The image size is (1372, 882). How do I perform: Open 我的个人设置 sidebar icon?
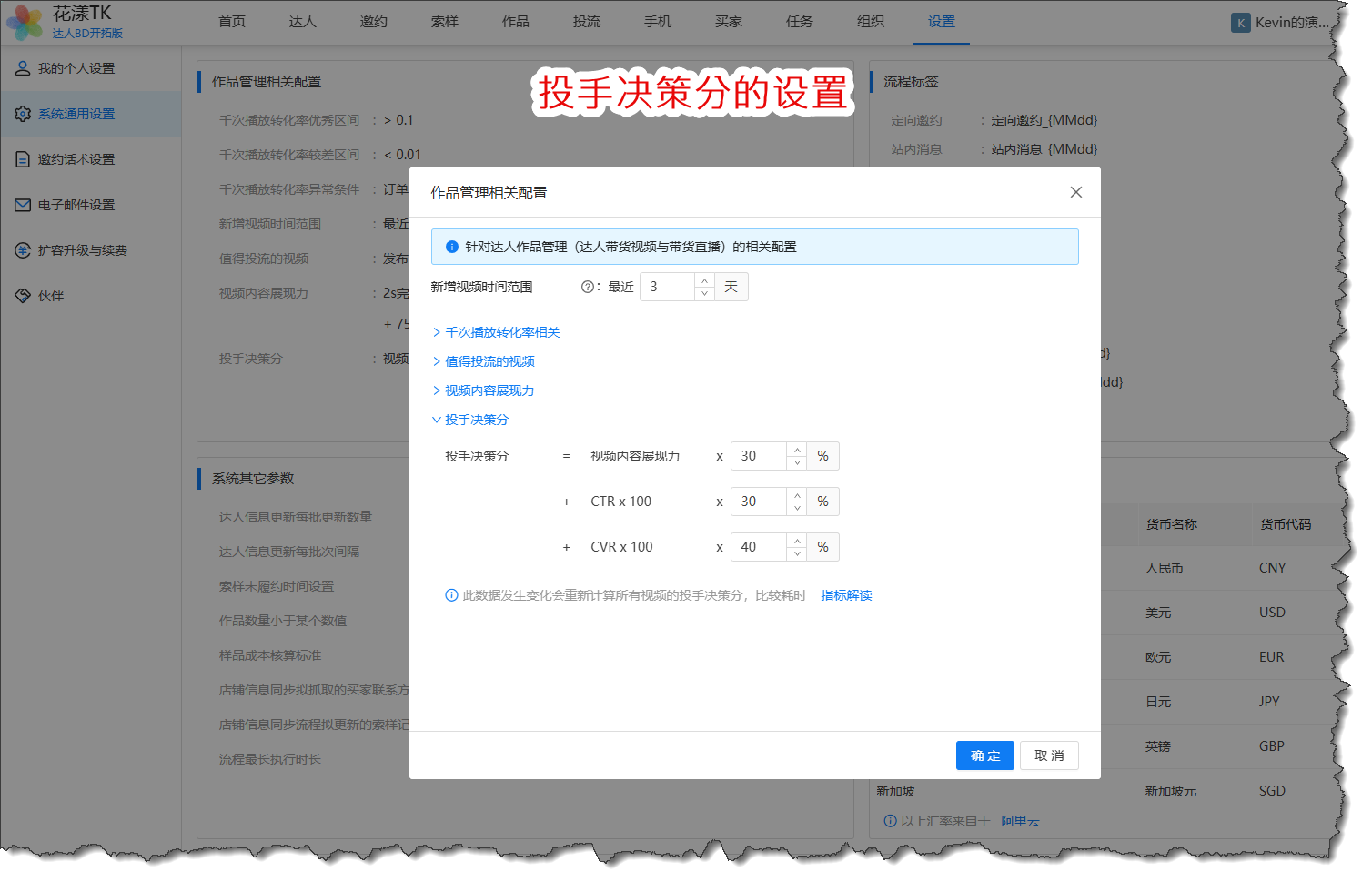coord(23,68)
